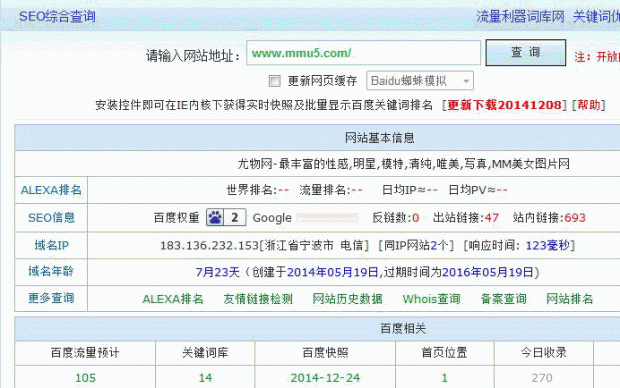620x388 pixels.
Task: Open the 帮助 link
Action: [x=589, y=105]
